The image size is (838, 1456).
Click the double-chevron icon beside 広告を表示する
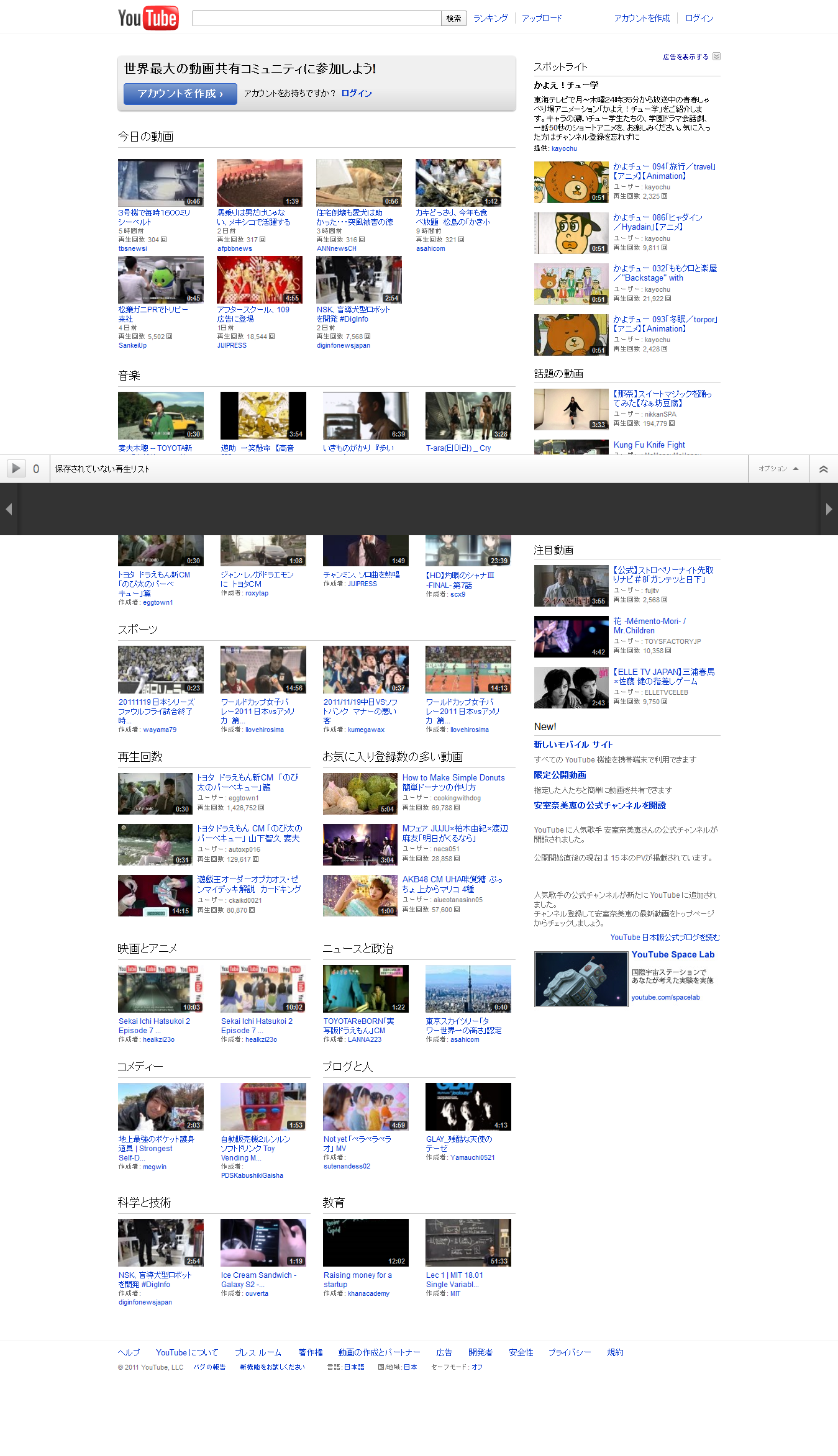pos(716,57)
